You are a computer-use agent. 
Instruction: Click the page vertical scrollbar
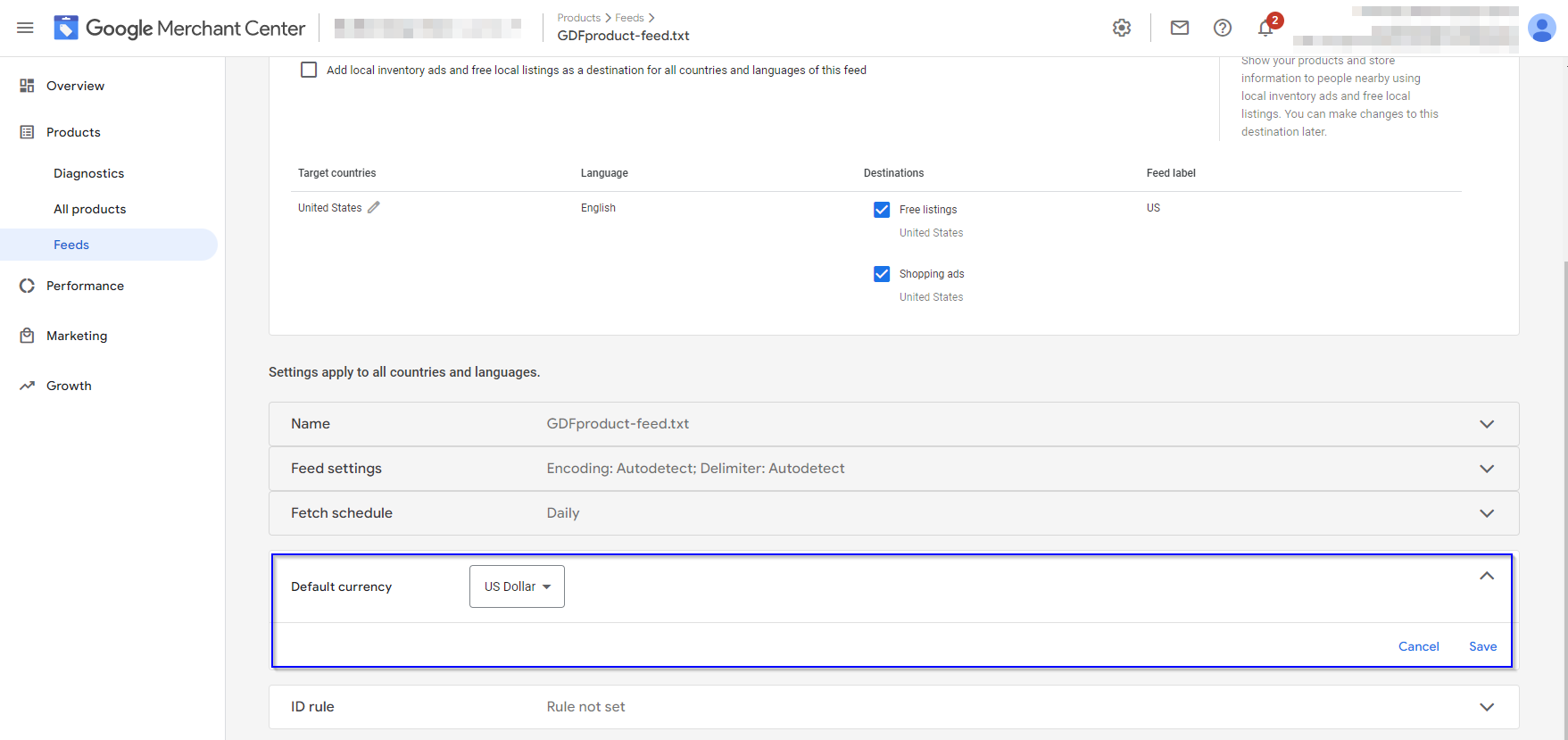pos(1564,500)
